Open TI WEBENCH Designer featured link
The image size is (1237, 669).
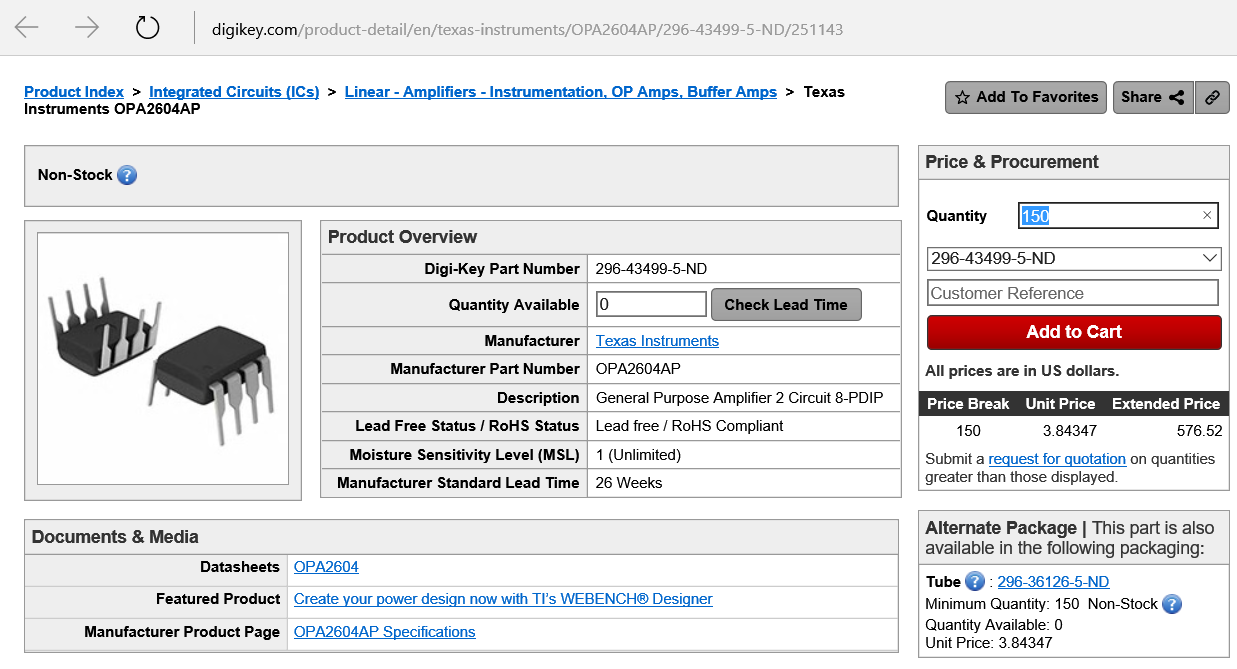click(503, 599)
